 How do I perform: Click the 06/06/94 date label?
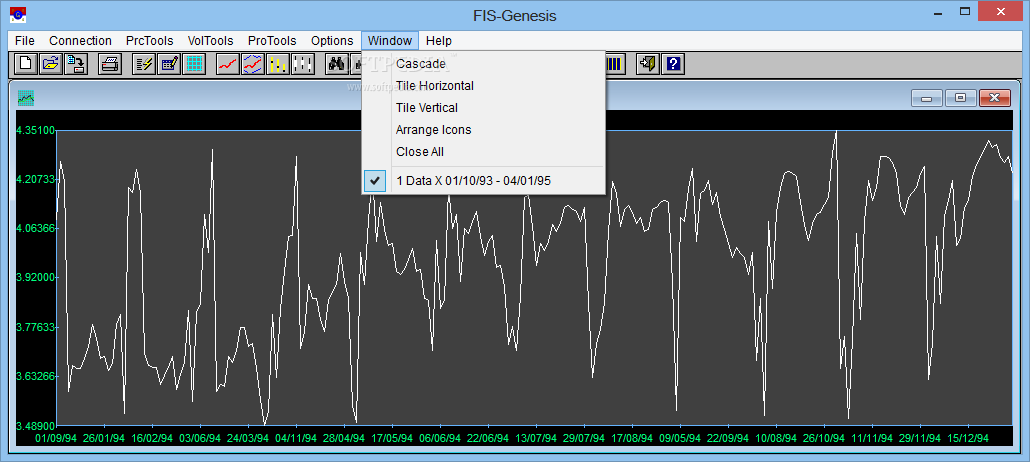coord(440,438)
